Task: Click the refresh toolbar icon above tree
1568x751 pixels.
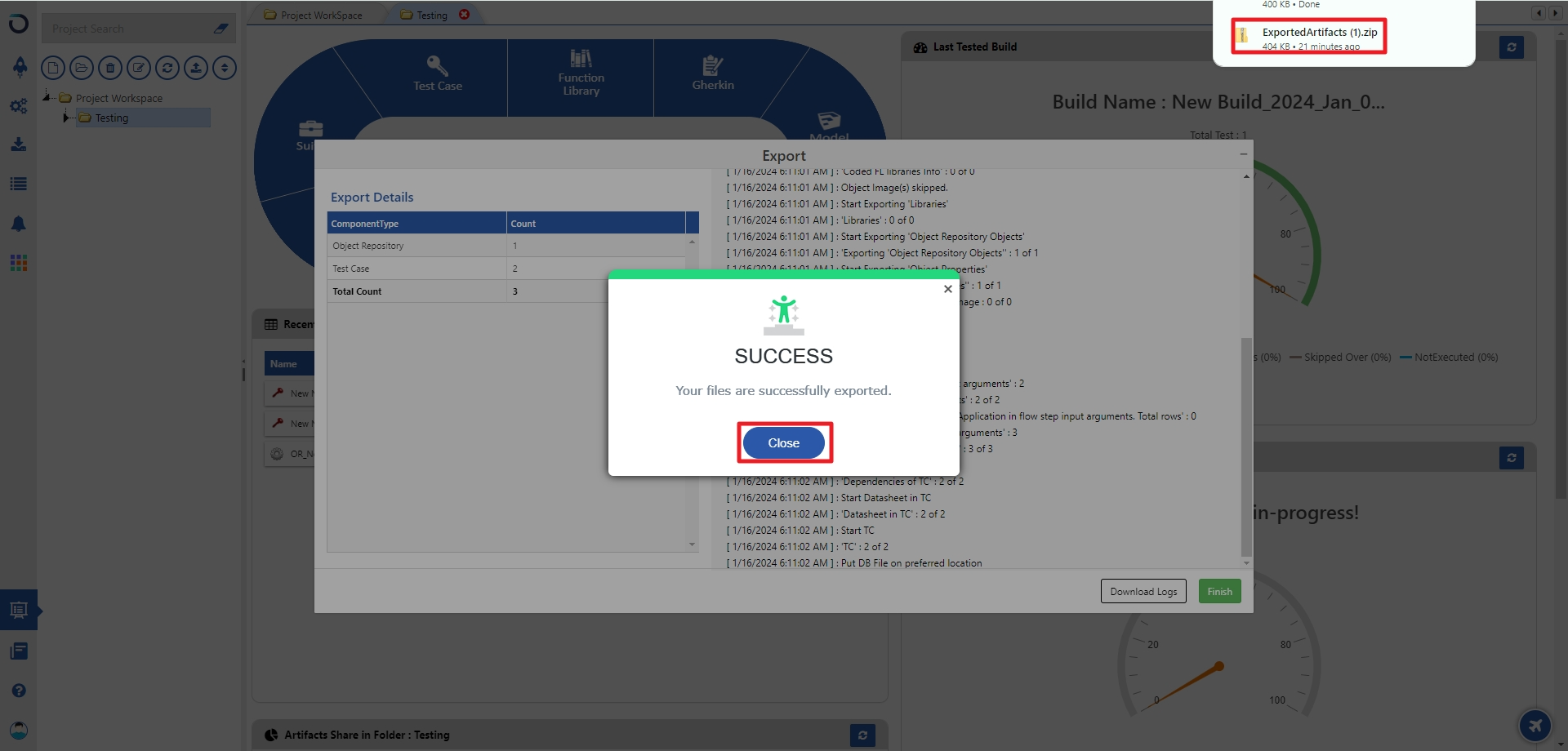Action: click(x=167, y=68)
